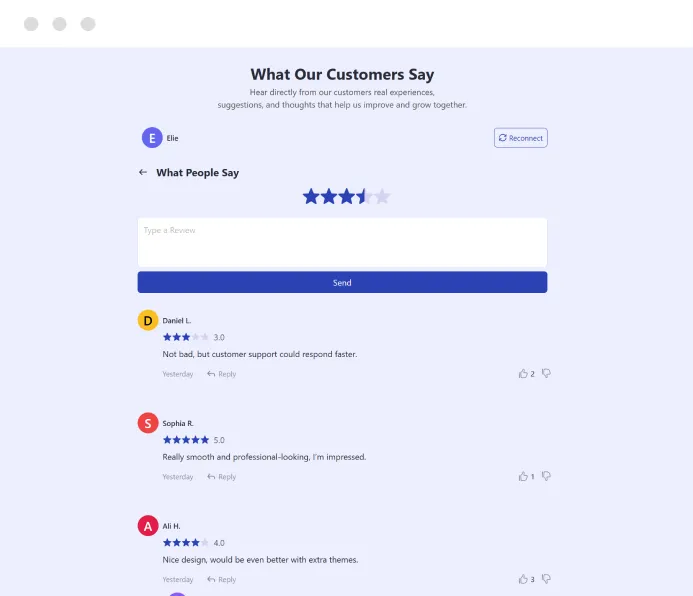Click the back arrow beside What People Say
The image size is (693, 596).
[143, 173]
